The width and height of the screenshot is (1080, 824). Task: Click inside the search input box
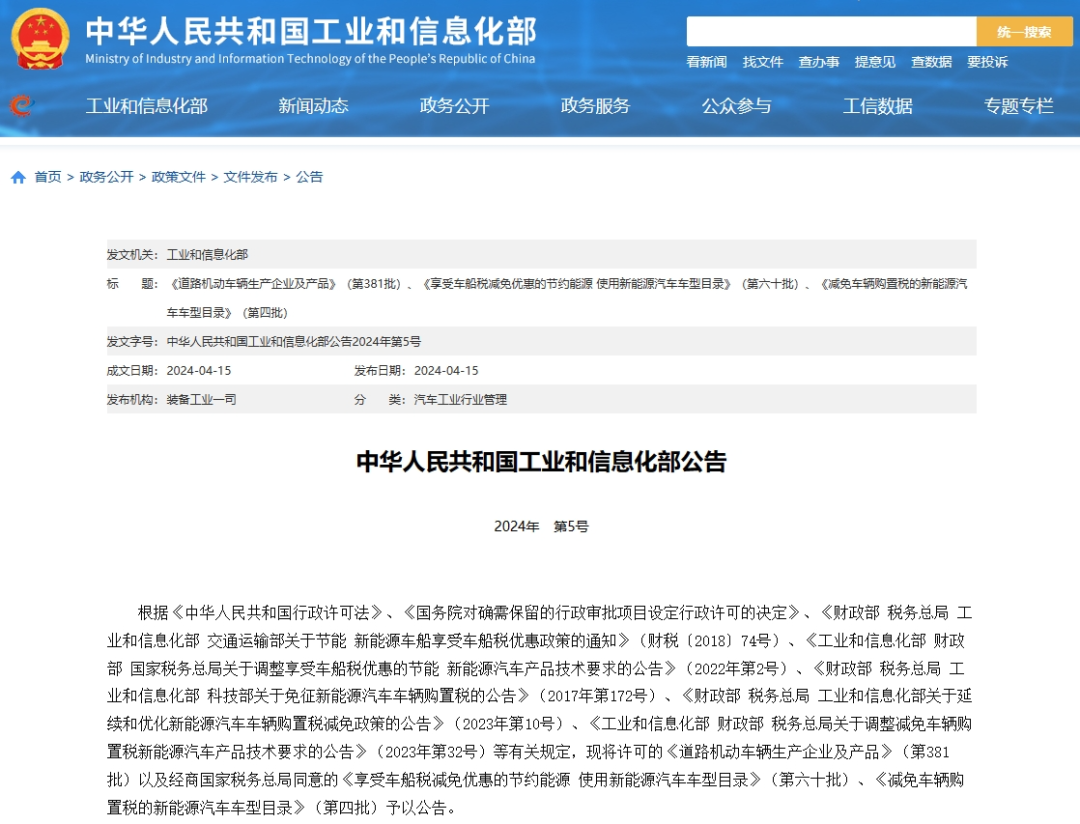[830, 31]
